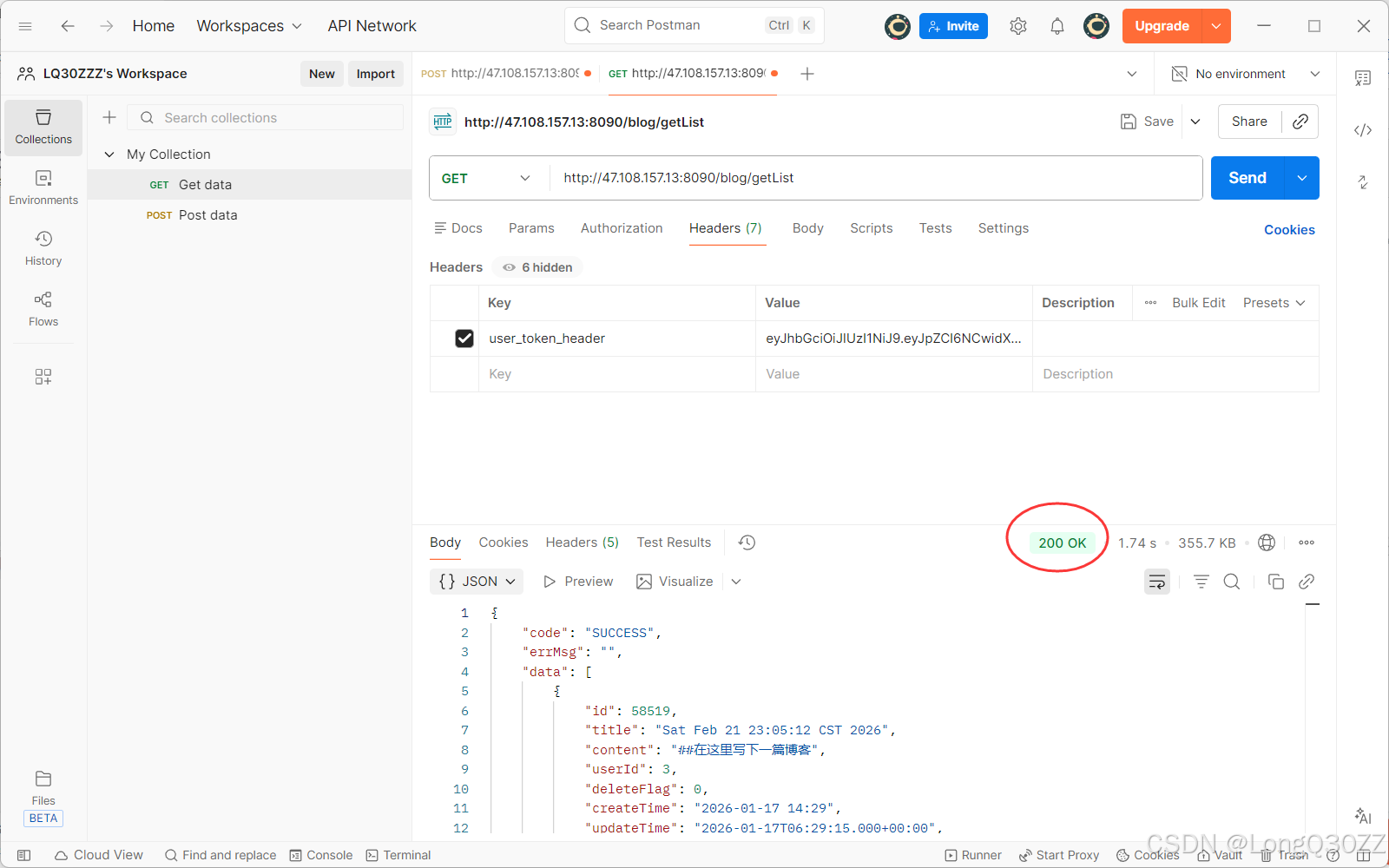Click the New button
The width and height of the screenshot is (1389, 868).
pos(322,74)
